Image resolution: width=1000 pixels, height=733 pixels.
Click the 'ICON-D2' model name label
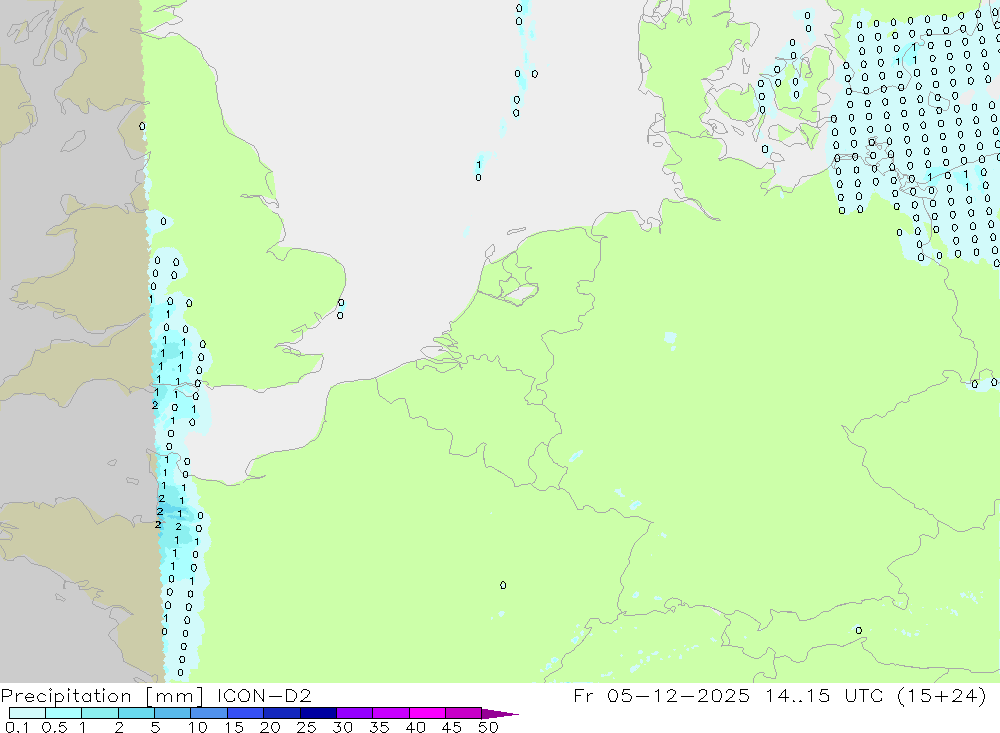[x=264, y=695]
